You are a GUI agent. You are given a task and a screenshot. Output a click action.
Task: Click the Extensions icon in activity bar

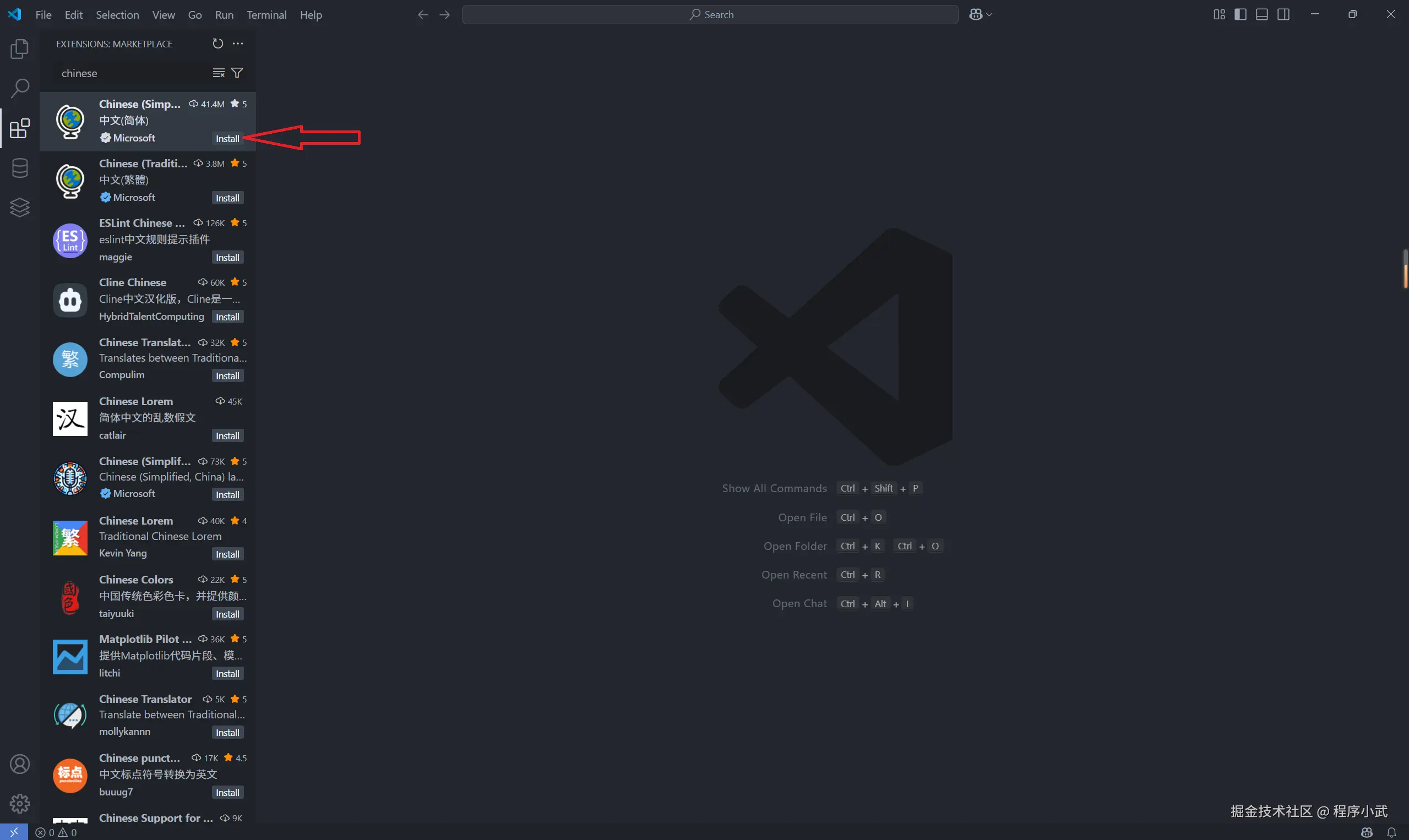coord(20,128)
